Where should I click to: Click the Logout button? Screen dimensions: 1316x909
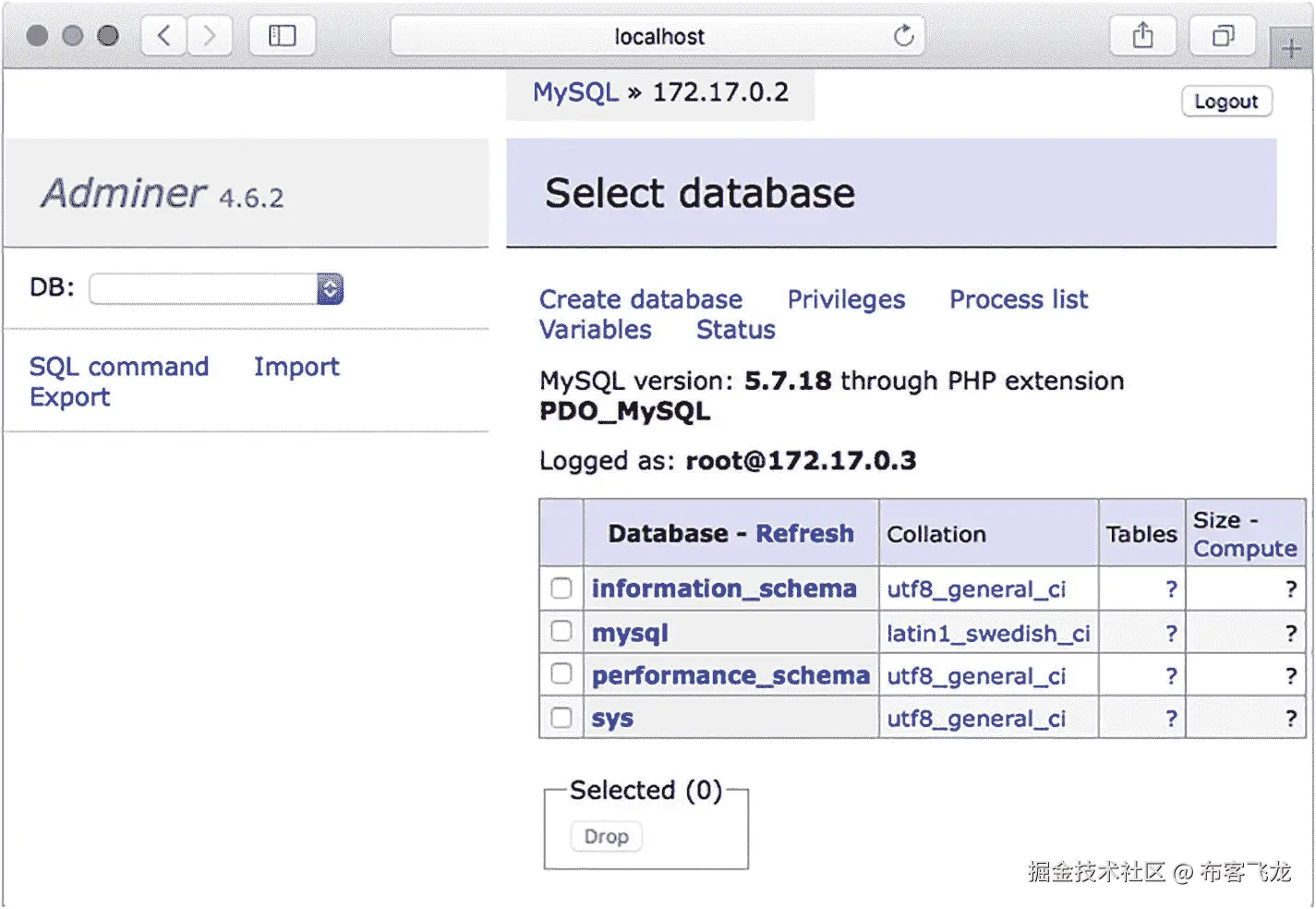pos(1226,102)
